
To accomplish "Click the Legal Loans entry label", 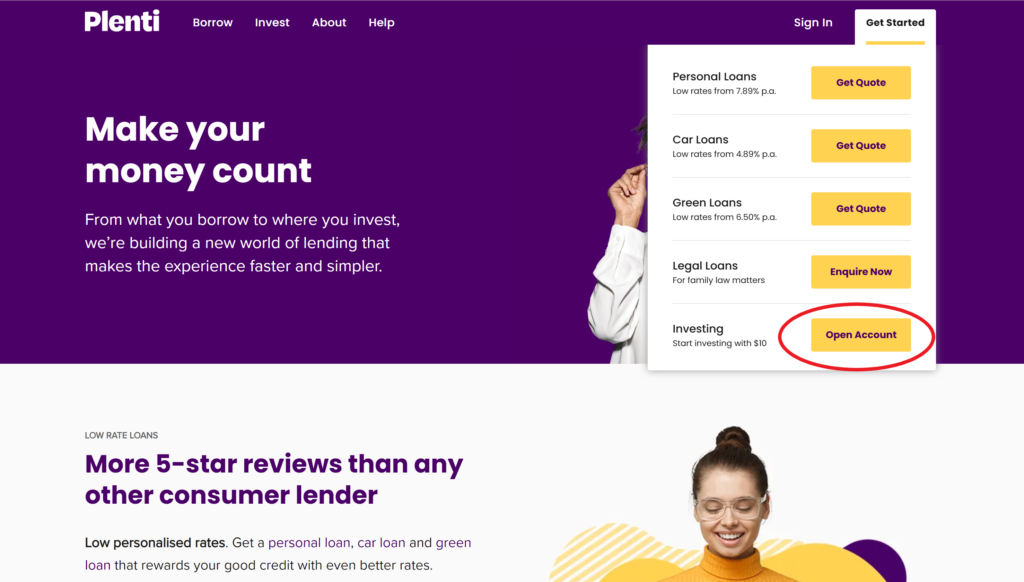I will click(705, 266).
